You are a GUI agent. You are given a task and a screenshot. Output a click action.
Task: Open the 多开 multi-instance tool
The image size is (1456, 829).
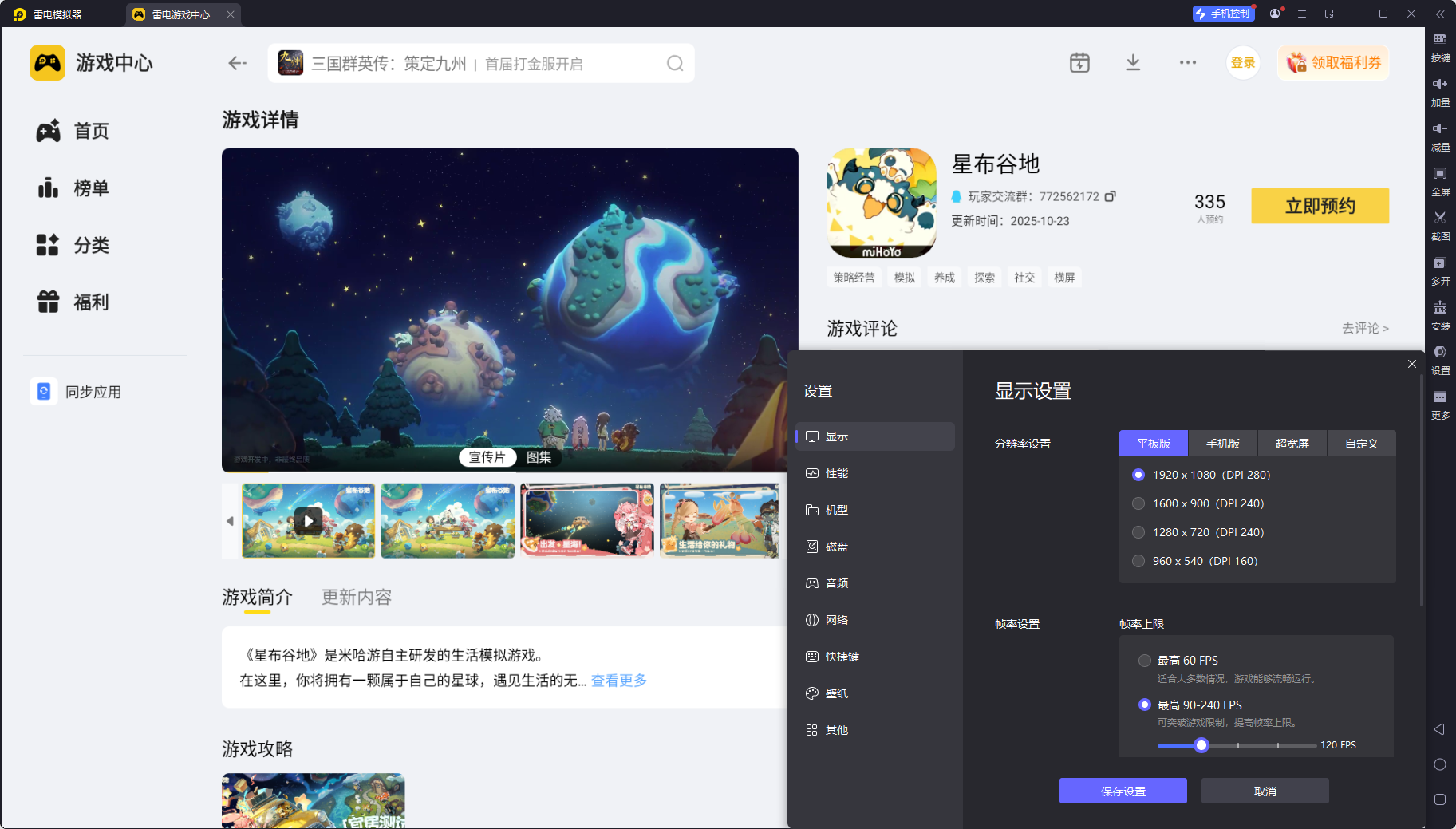1440,270
